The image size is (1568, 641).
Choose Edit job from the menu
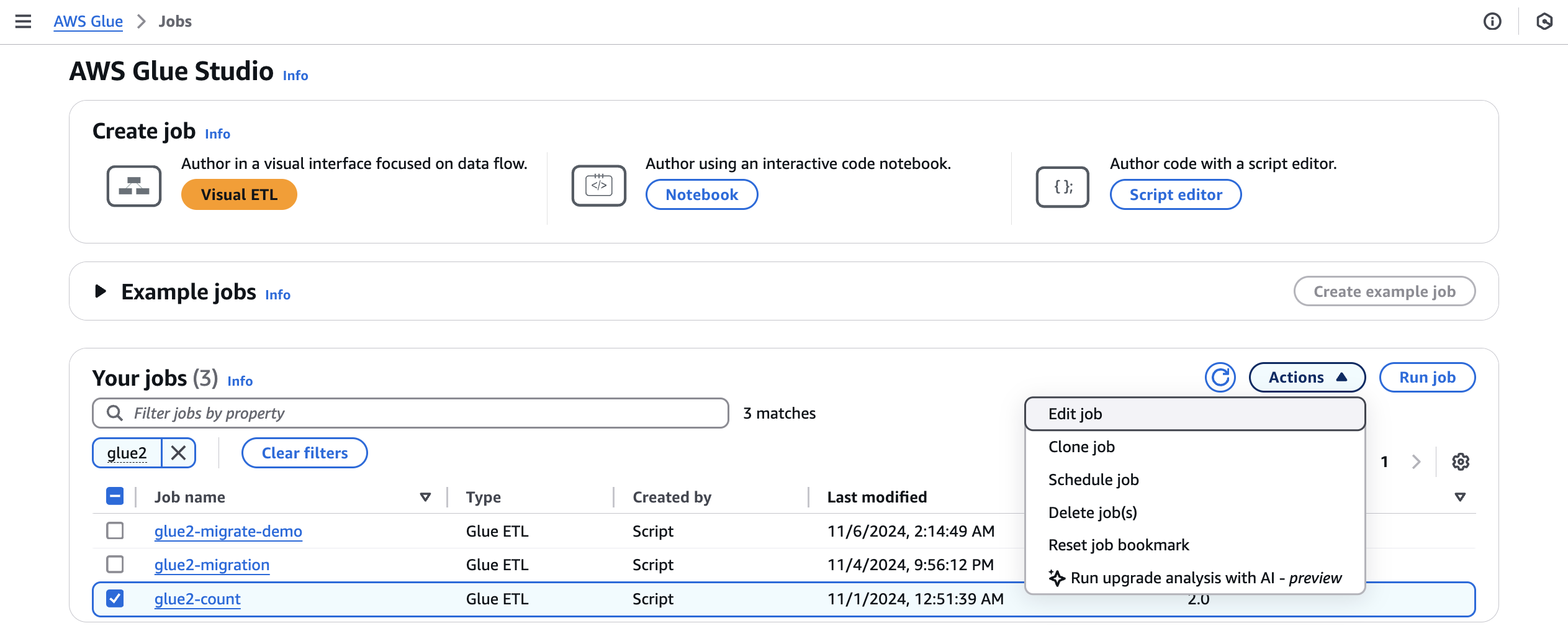[1075, 413]
